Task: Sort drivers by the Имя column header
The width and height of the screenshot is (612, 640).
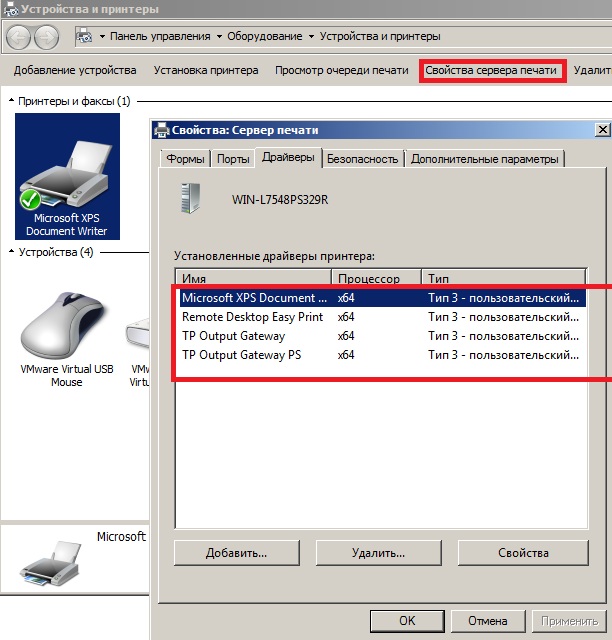Action: click(x=253, y=278)
